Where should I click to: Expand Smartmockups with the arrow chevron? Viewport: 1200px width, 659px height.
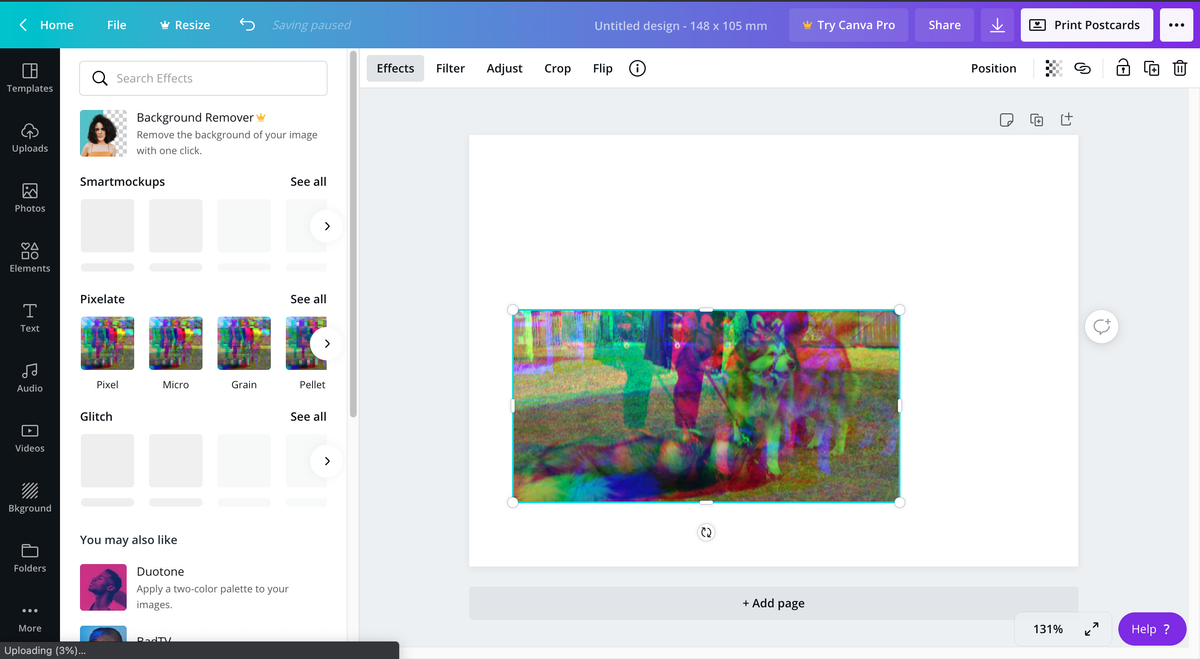tap(327, 225)
